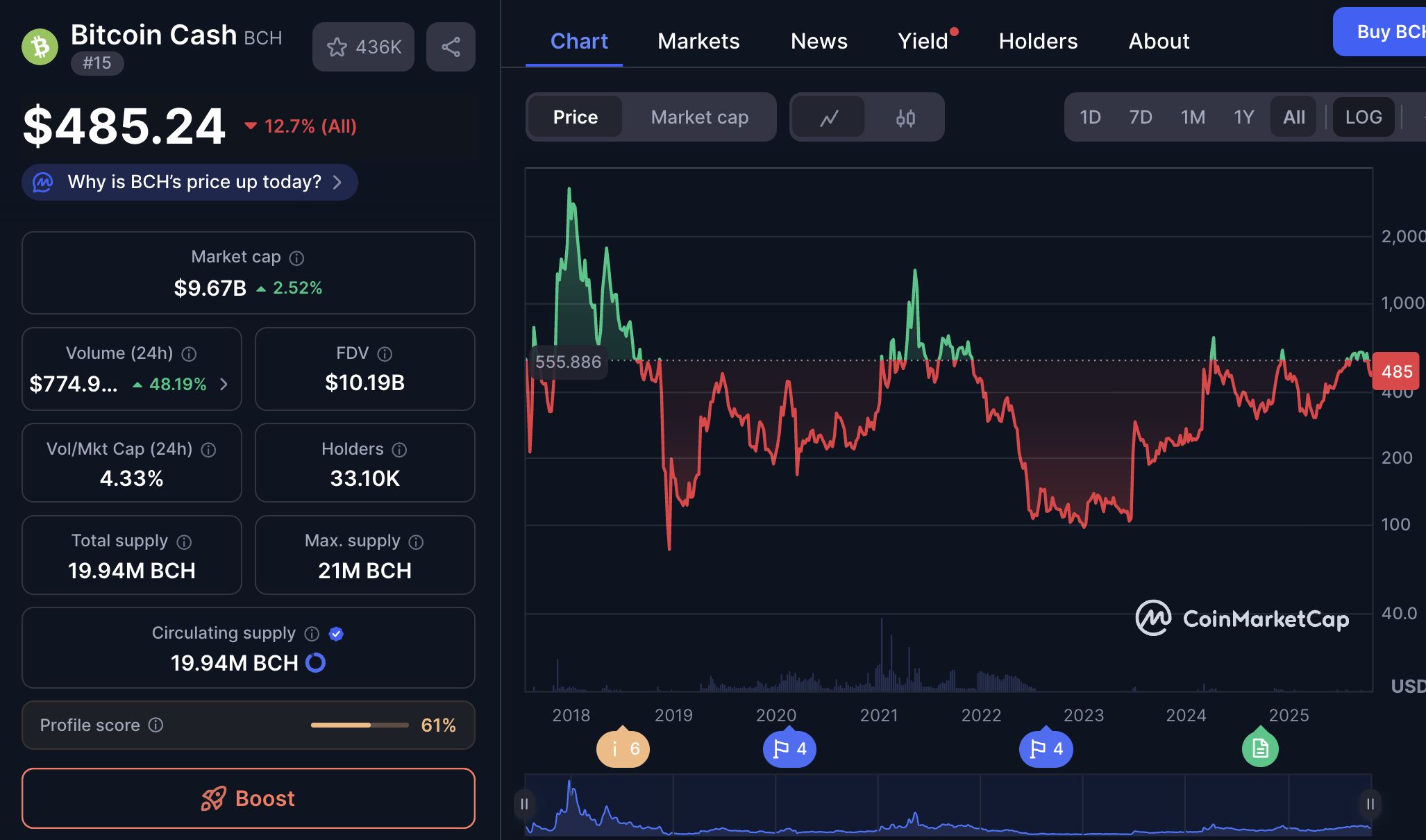This screenshot has height=840, width=1426.
Task: Switch to candlestick chart icon
Action: tap(905, 118)
